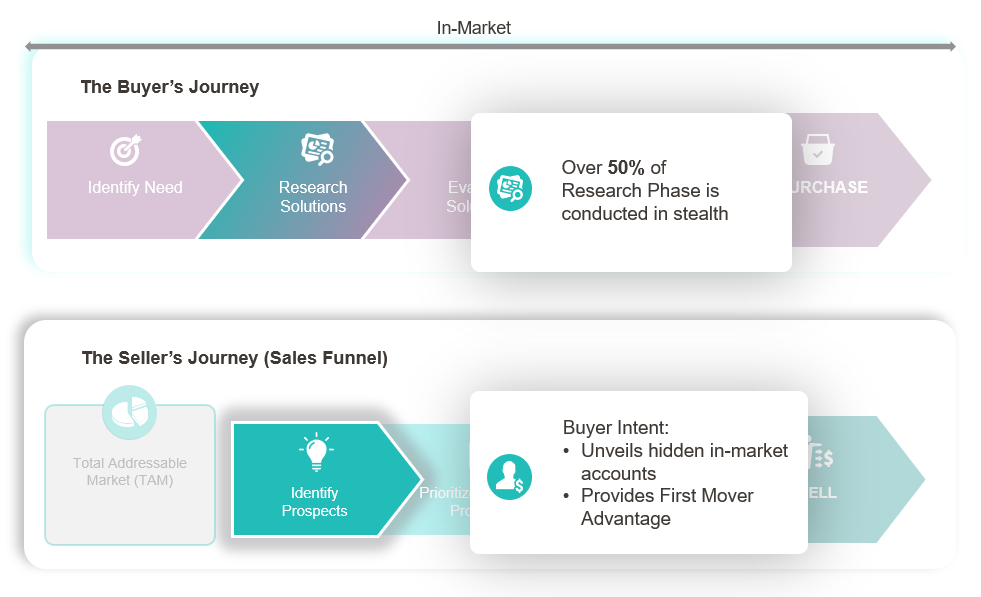Click the shopping basket icon above Purchase
The height and width of the screenshot is (597, 981).
pyautogui.click(x=817, y=150)
